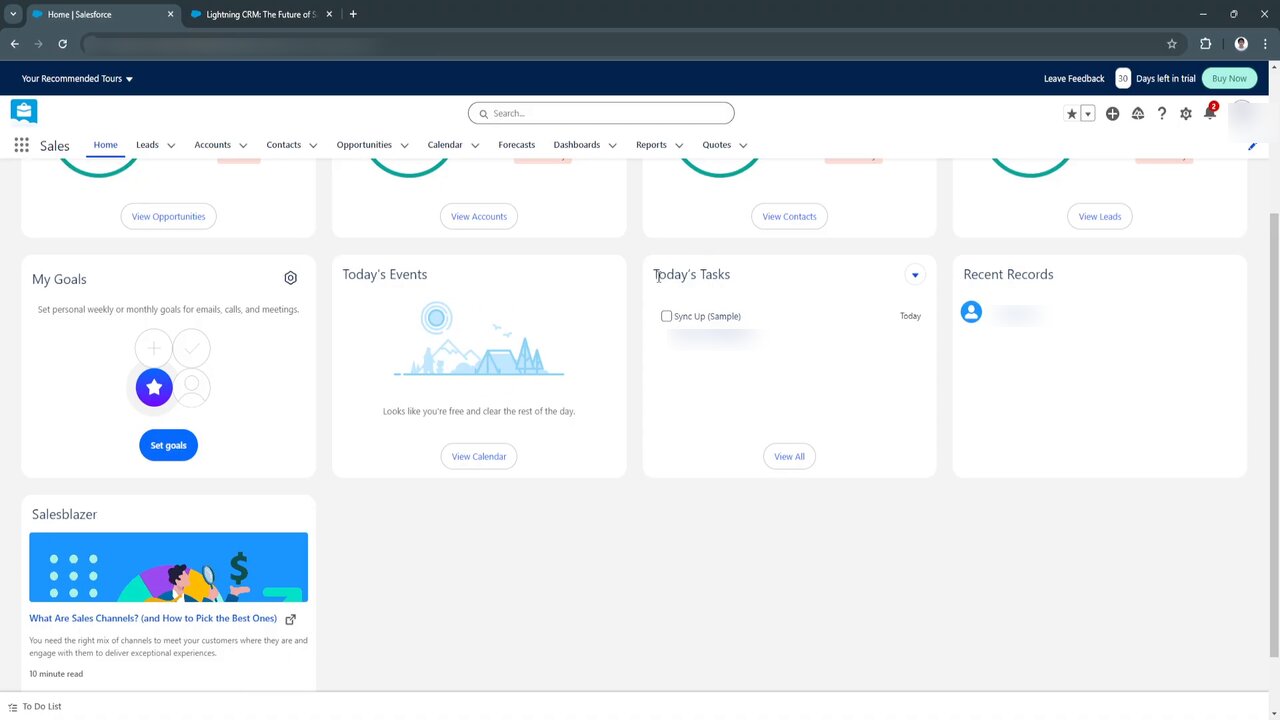This screenshot has width=1280, height=720.
Task: Click the Favorites star icon
Action: coord(1072,114)
